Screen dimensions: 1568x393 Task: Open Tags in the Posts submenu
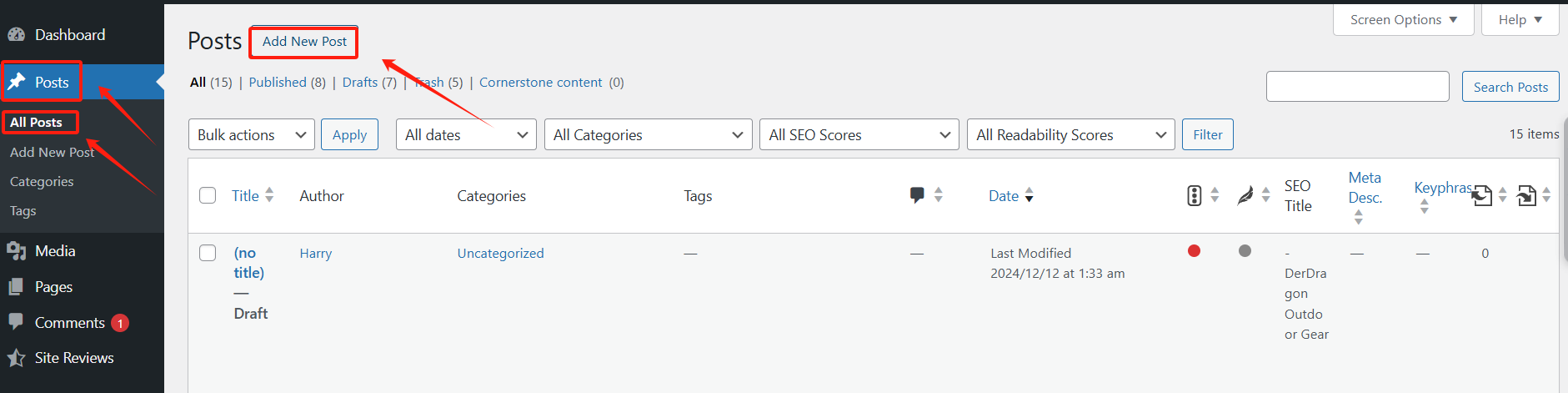click(23, 211)
